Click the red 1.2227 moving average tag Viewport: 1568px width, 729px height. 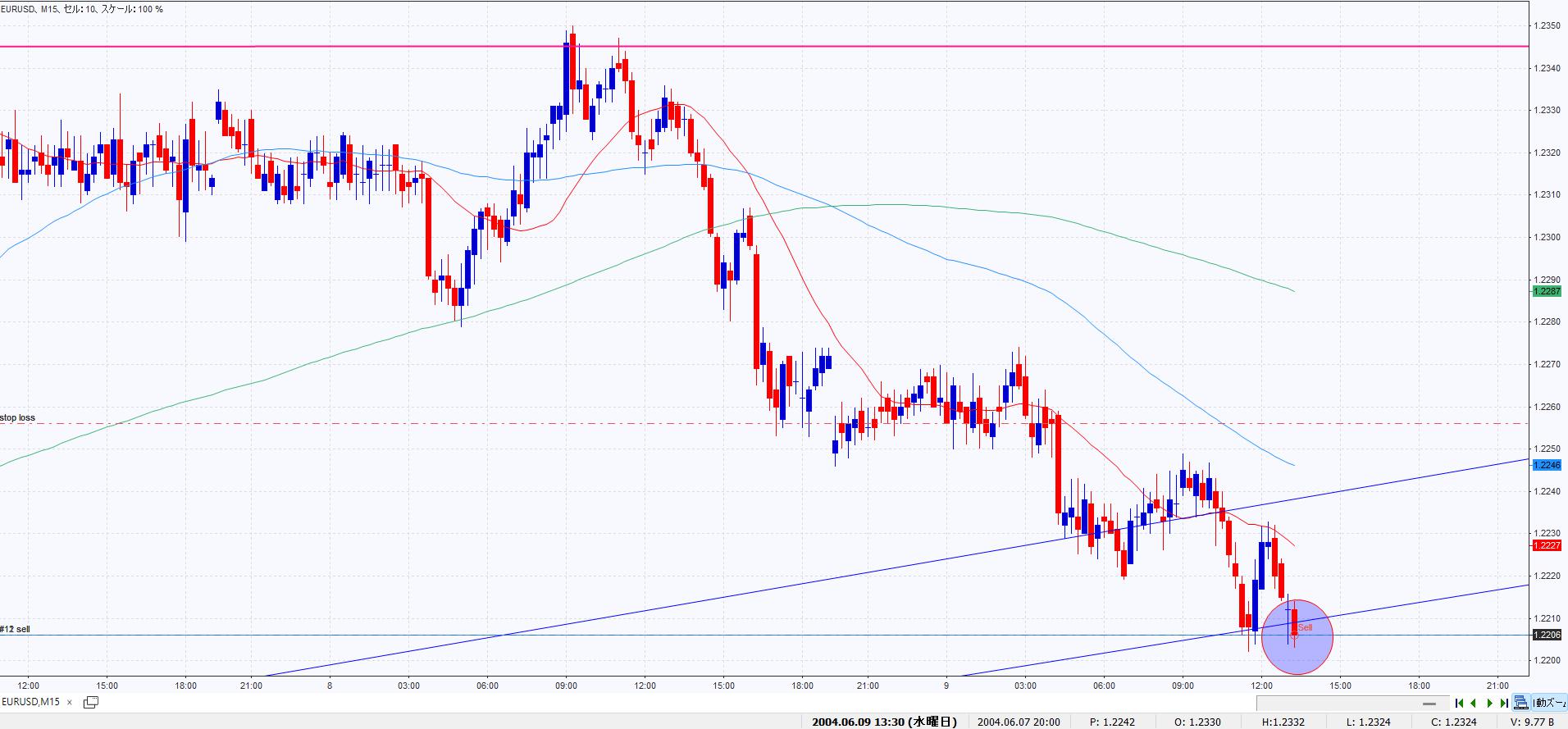point(1547,545)
